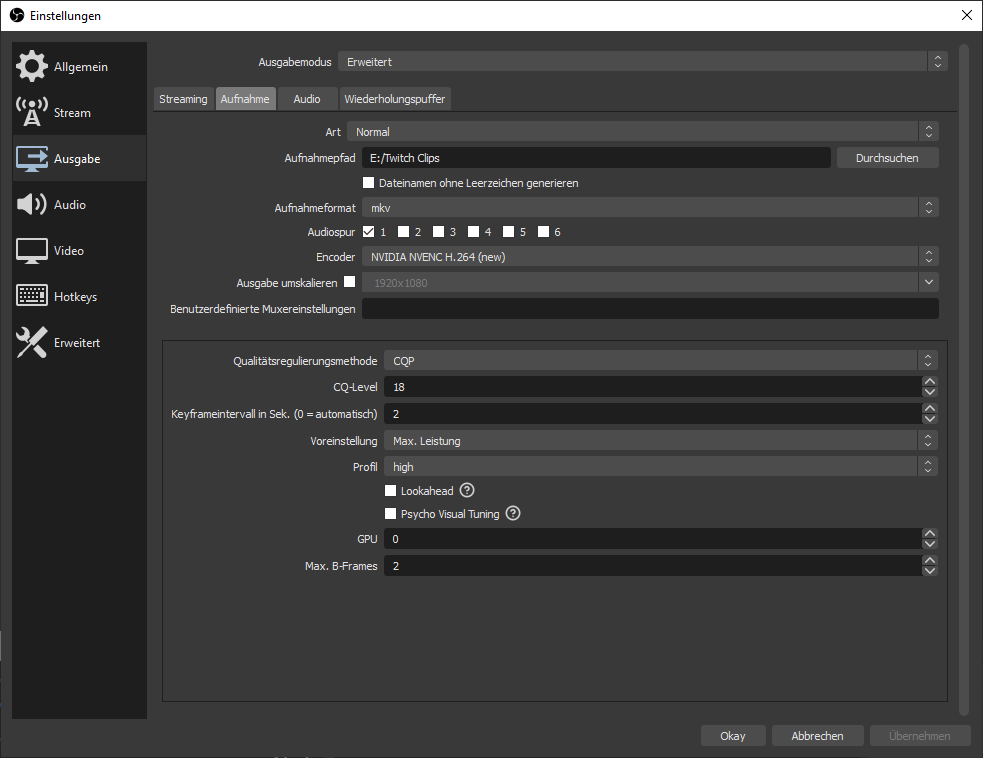Click into the CQ-Level value field

click(x=650, y=387)
